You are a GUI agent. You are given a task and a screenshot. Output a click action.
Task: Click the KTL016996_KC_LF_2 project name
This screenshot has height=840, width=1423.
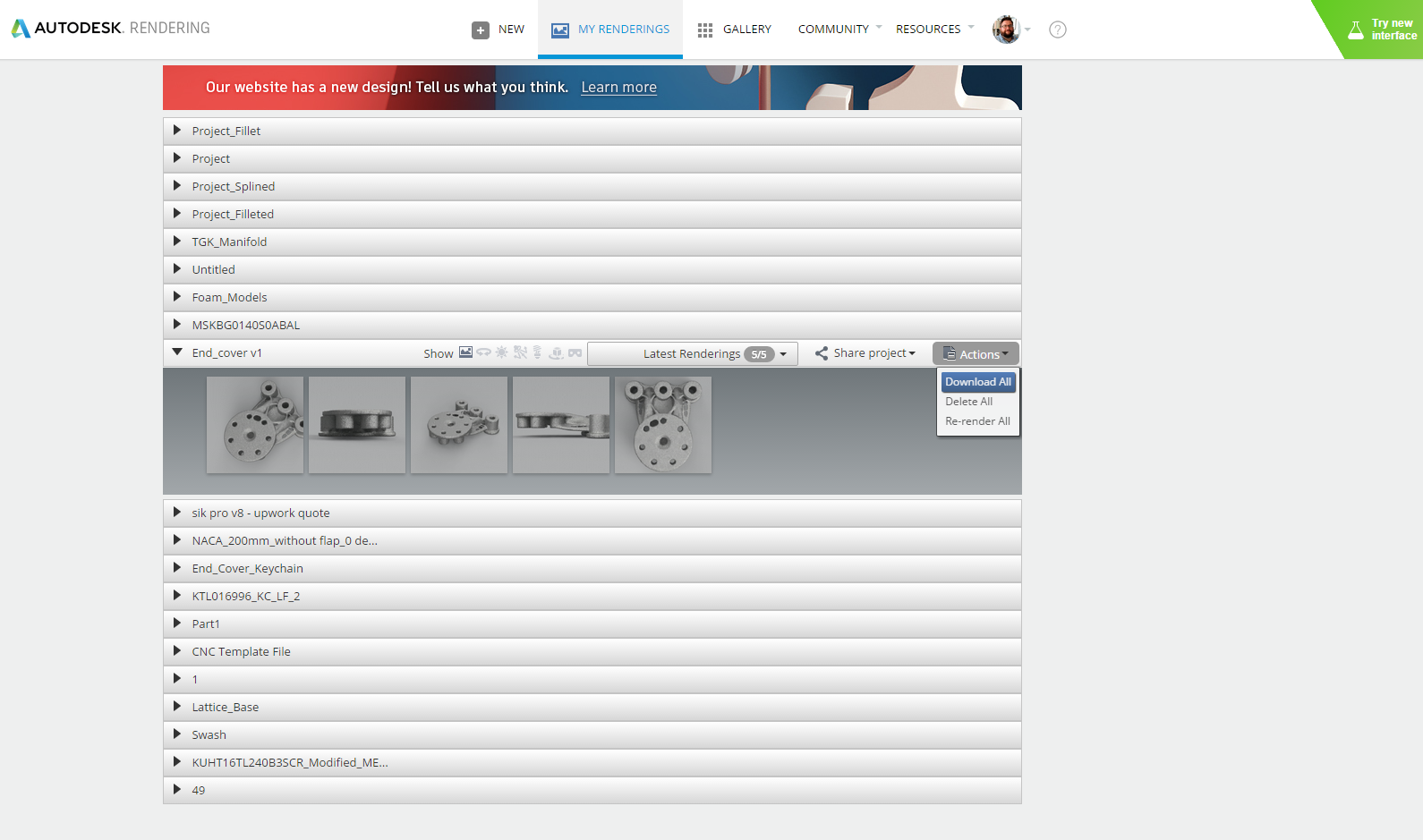[246, 597]
